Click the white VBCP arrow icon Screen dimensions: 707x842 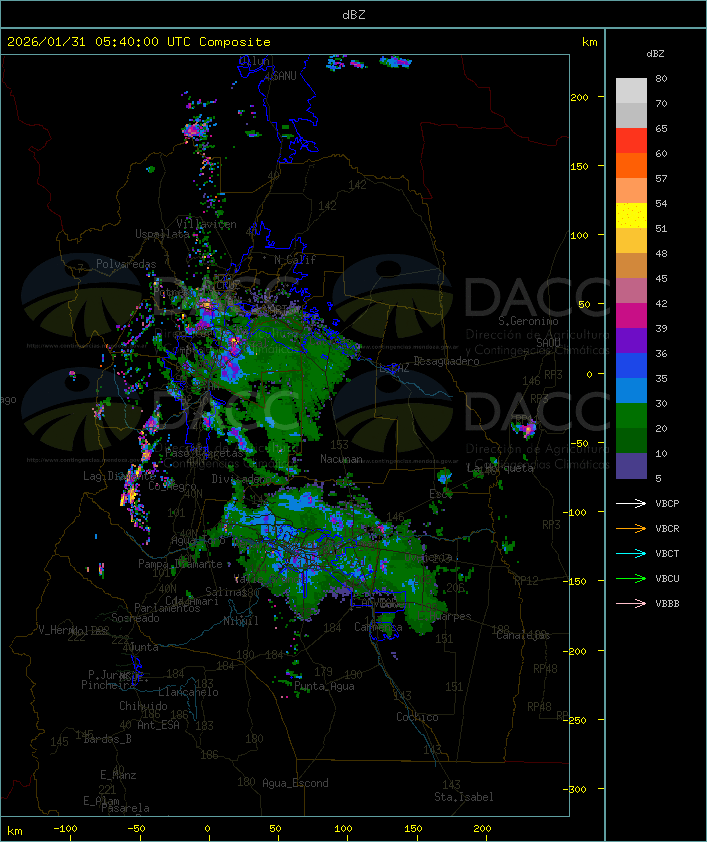coord(631,503)
